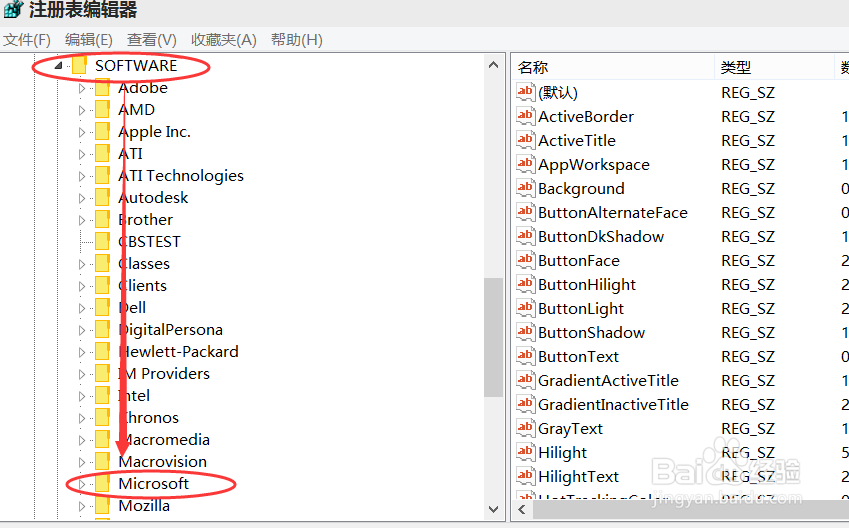Click the tree pane scroll down arrow
The width and height of the screenshot is (849, 528).
[x=493, y=509]
